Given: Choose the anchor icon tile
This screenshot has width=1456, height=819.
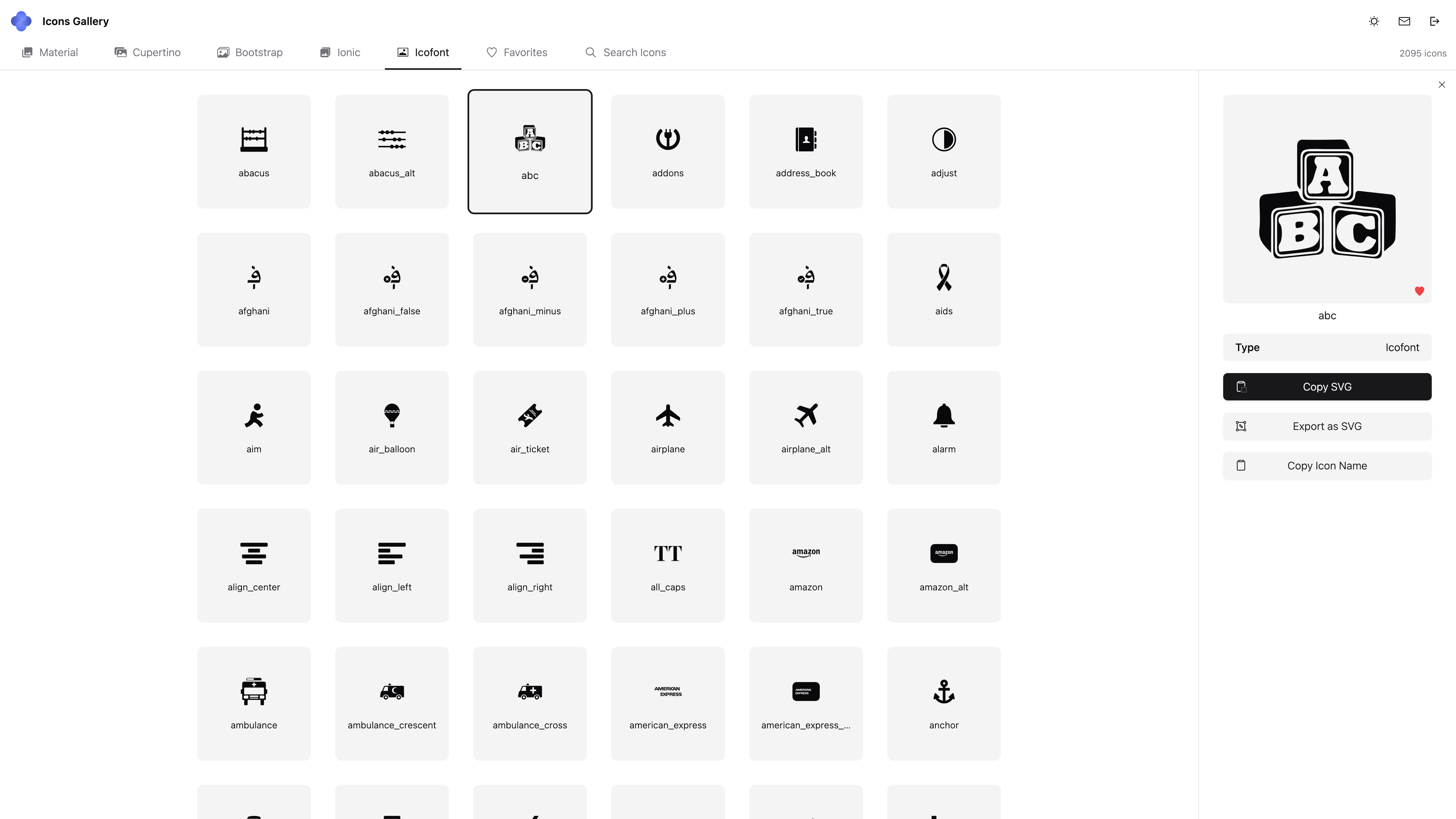Looking at the screenshot, I should pos(943,703).
